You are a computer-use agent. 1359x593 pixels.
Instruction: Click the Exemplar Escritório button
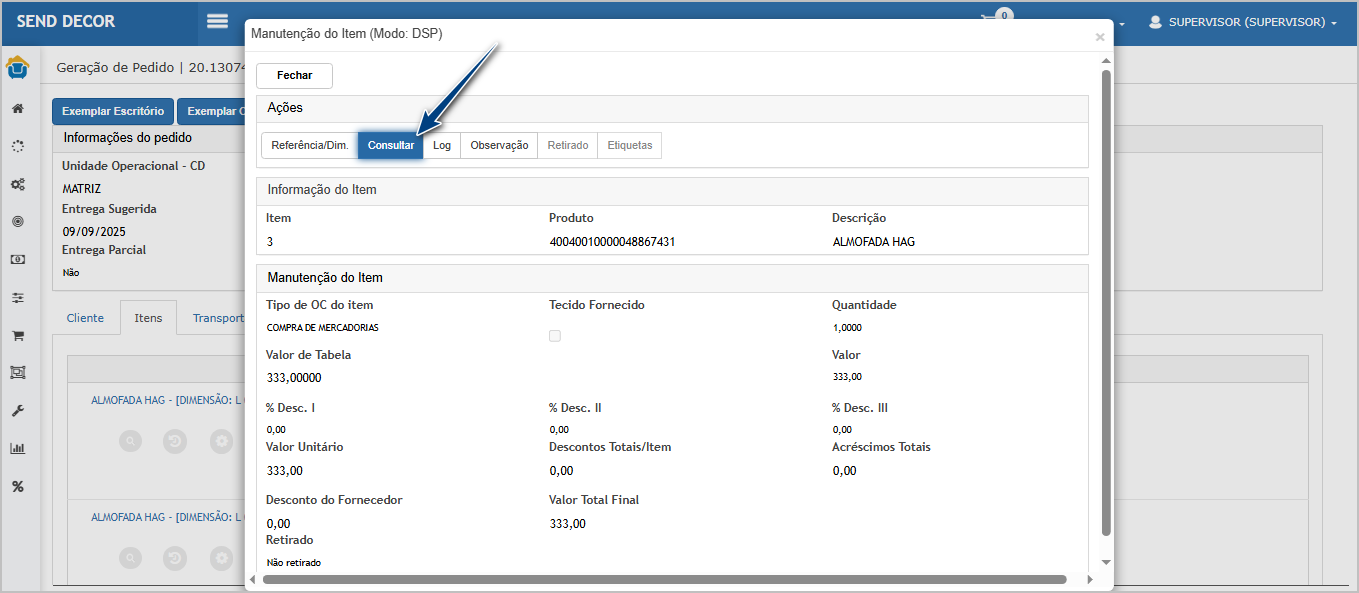[x=113, y=111]
